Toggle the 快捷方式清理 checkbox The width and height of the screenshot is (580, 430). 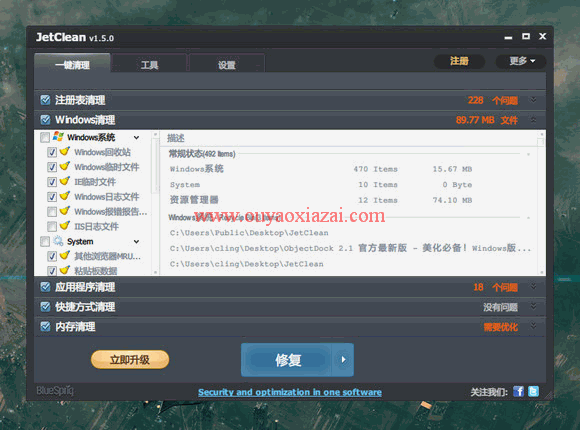(x=45, y=307)
